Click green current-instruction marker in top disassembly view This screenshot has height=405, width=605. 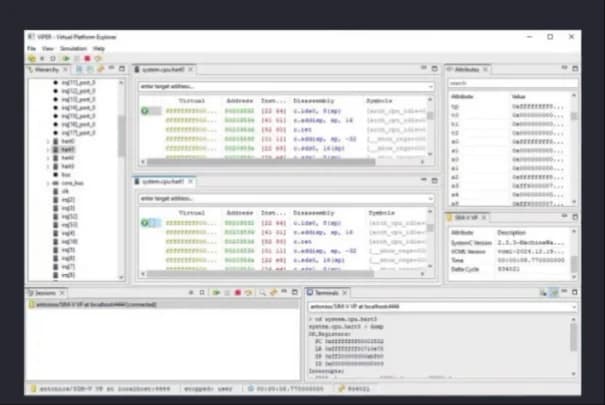coord(145,111)
